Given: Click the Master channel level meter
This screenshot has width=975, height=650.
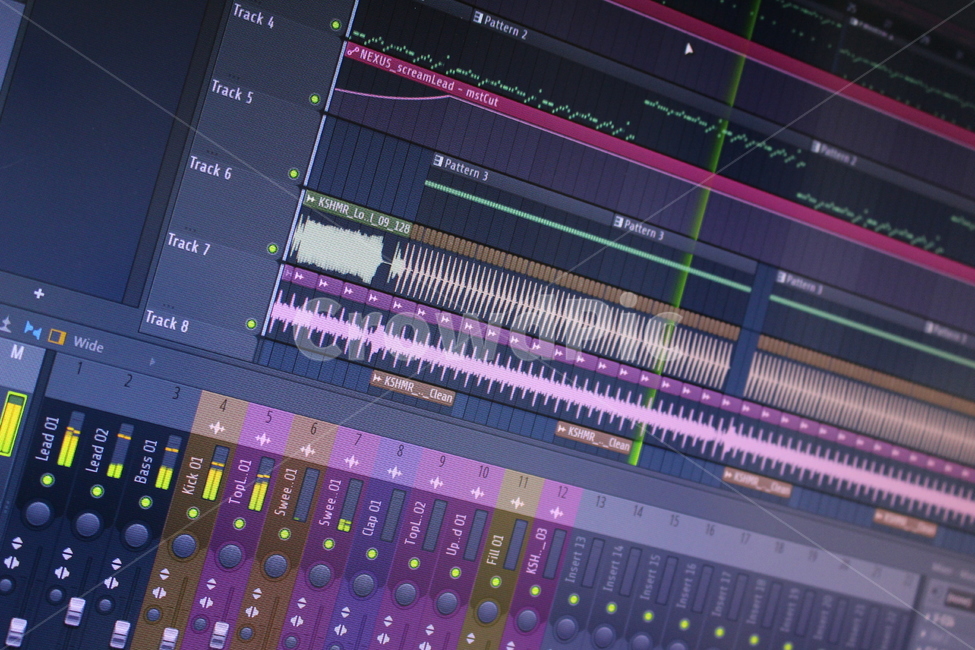Looking at the screenshot, I should coord(12,424).
